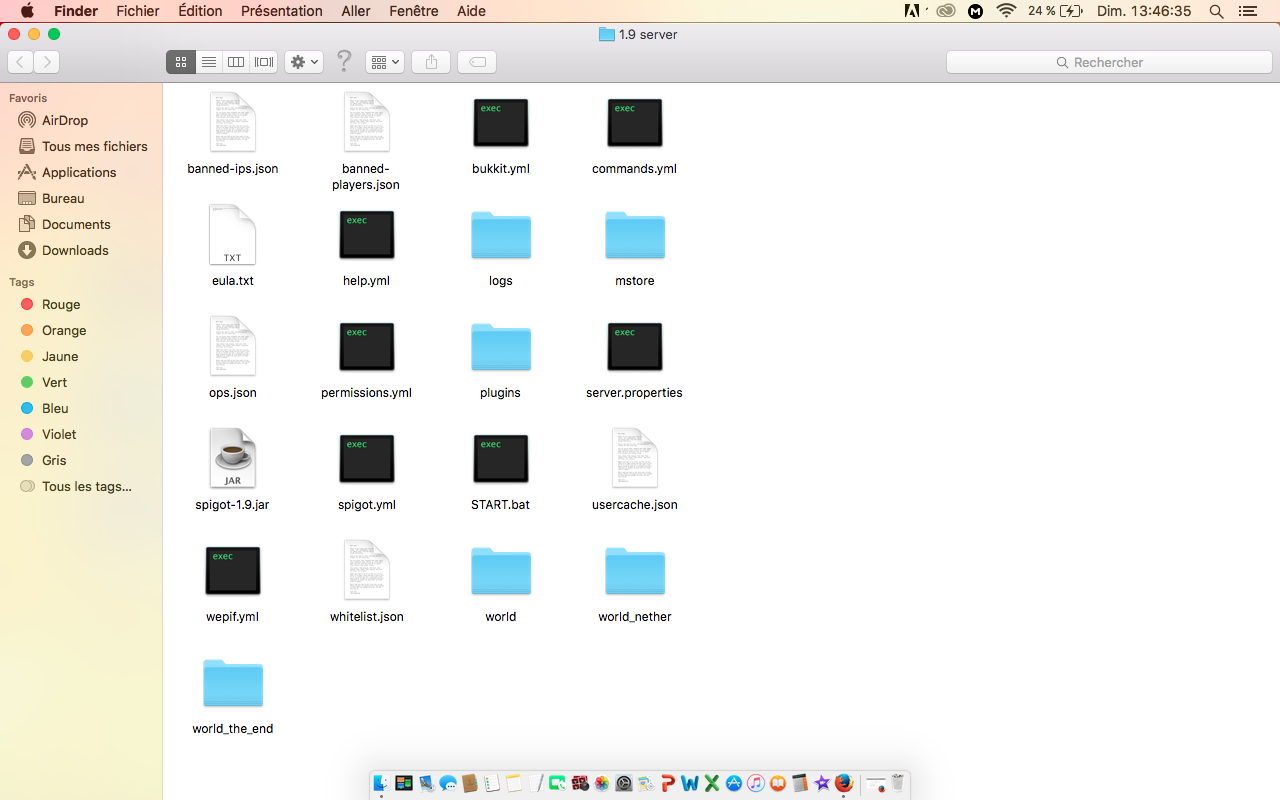Click the date and time clock
This screenshot has height=800, width=1280.
[1144, 11]
